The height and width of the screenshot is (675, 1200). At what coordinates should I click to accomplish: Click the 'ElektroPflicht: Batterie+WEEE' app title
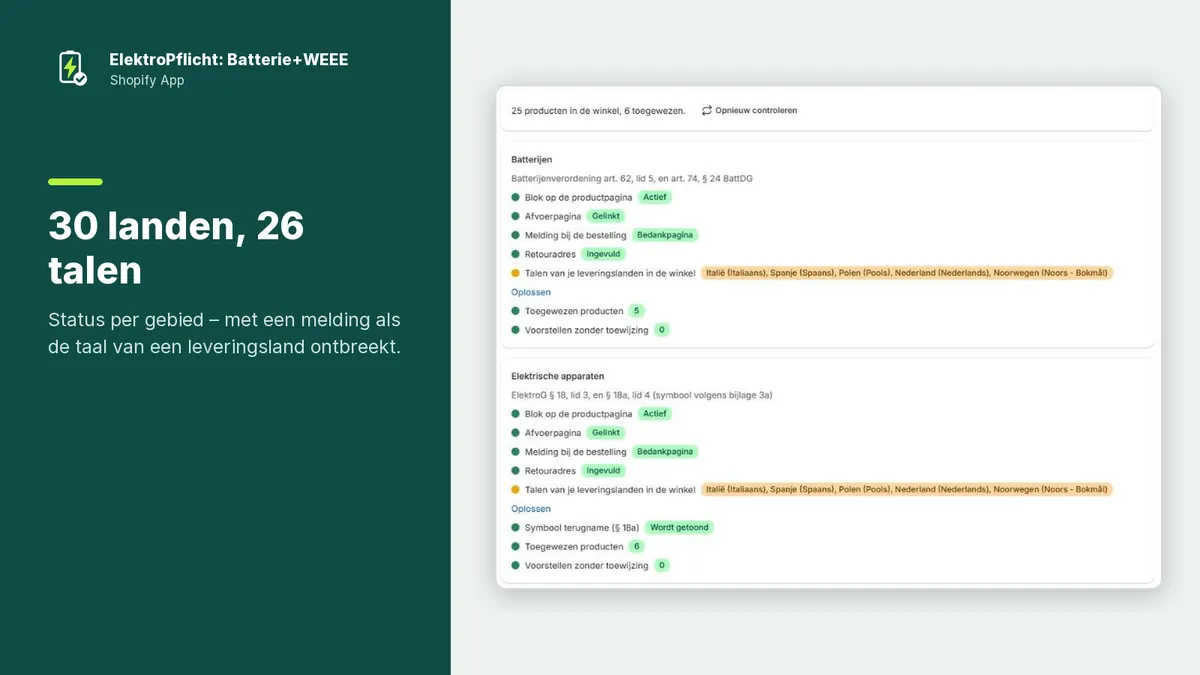229,60
